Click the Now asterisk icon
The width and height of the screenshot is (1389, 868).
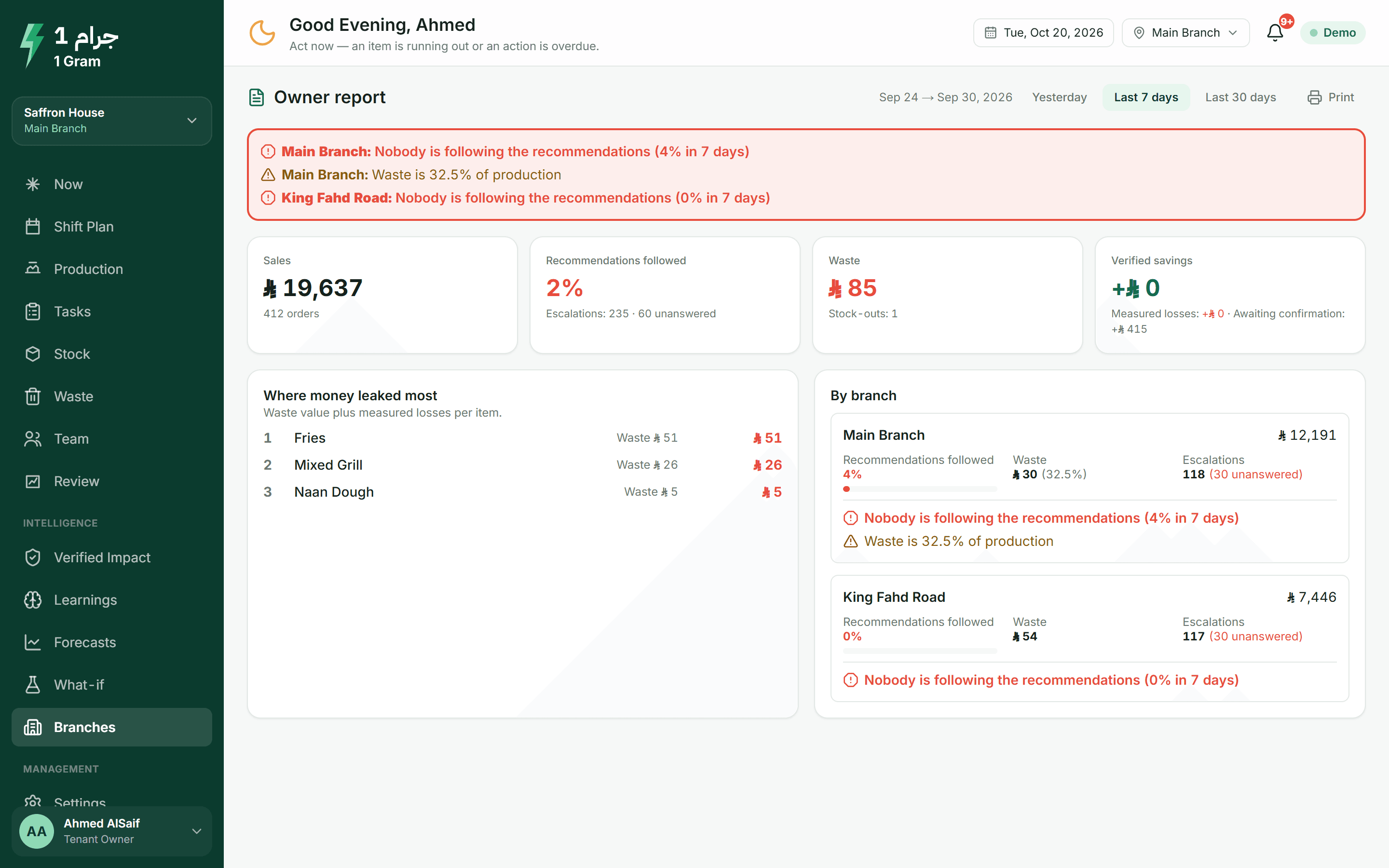33,184
